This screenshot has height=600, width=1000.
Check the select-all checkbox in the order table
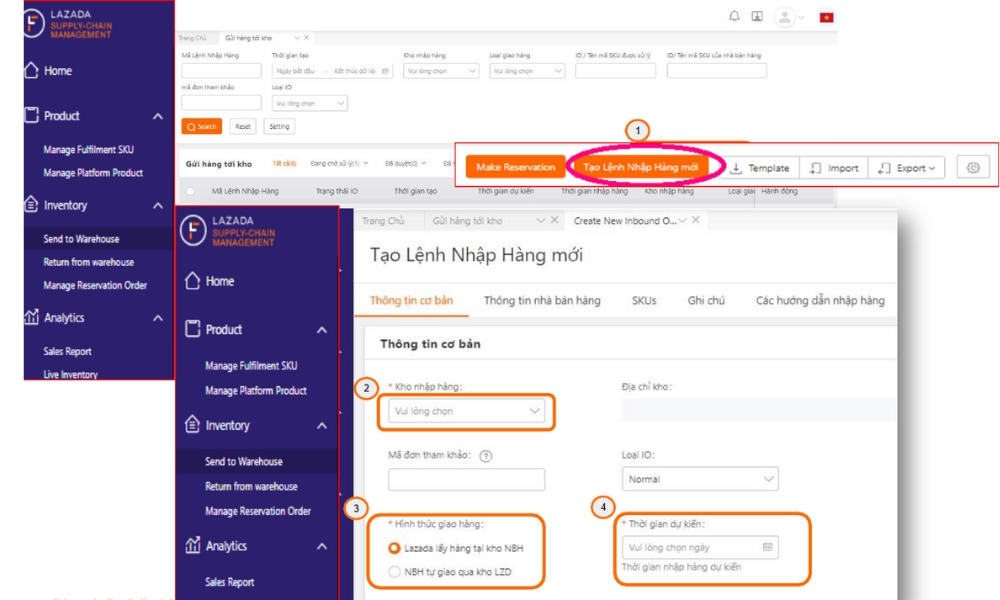tap(191, 192)
